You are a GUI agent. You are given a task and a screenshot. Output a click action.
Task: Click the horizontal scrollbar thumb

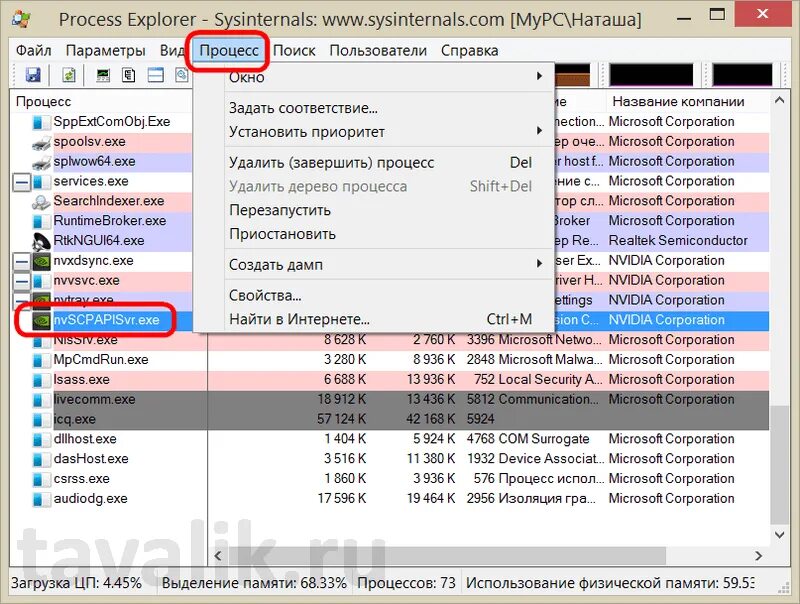(x=446, y=556)
